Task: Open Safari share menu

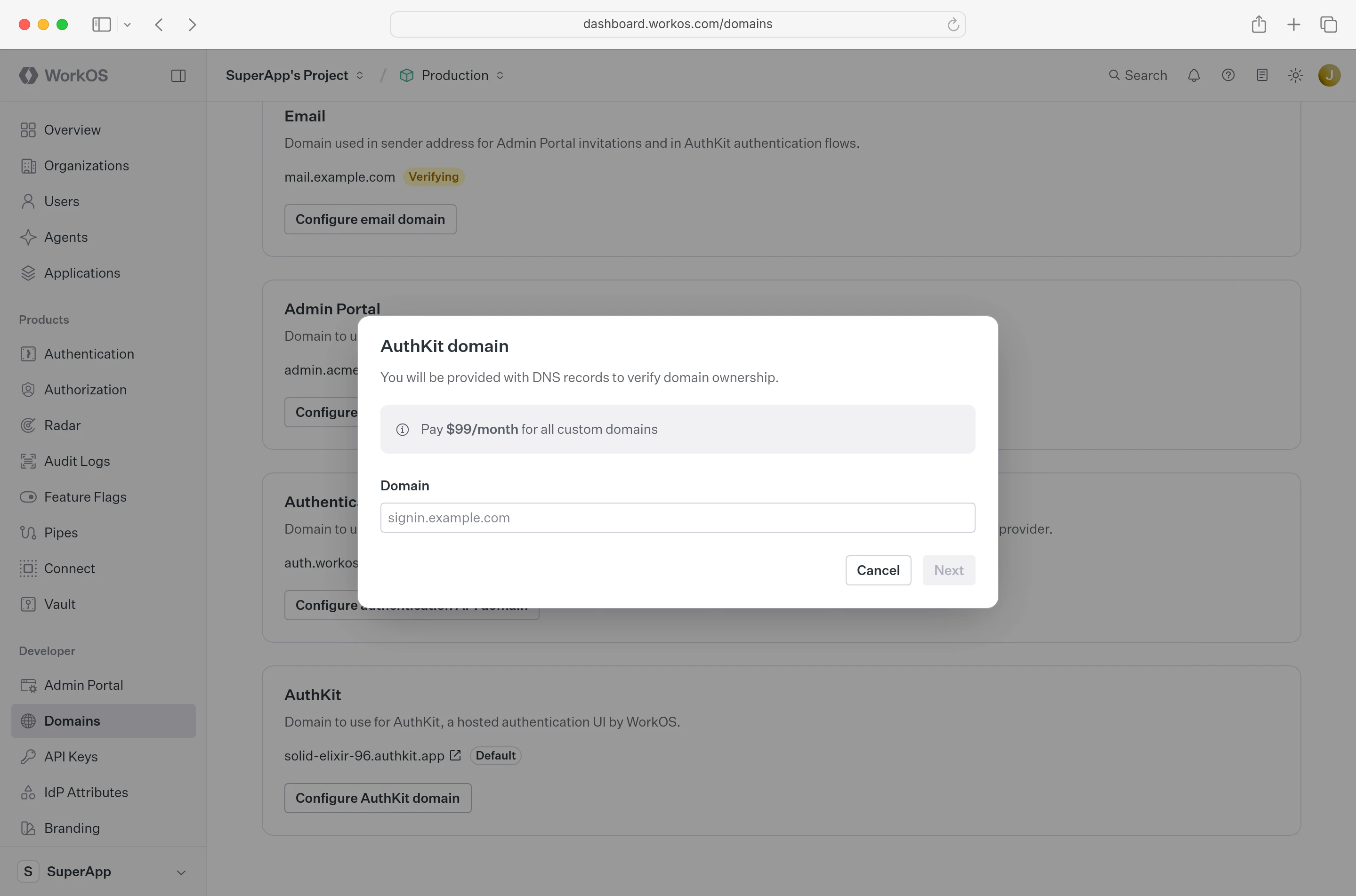Action: pyautogui.click(x=1259, y=24)
